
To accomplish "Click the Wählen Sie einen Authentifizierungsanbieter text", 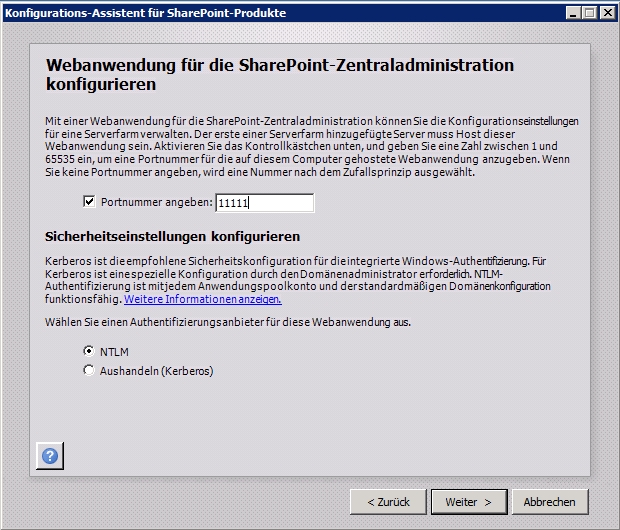I will 228,322.
